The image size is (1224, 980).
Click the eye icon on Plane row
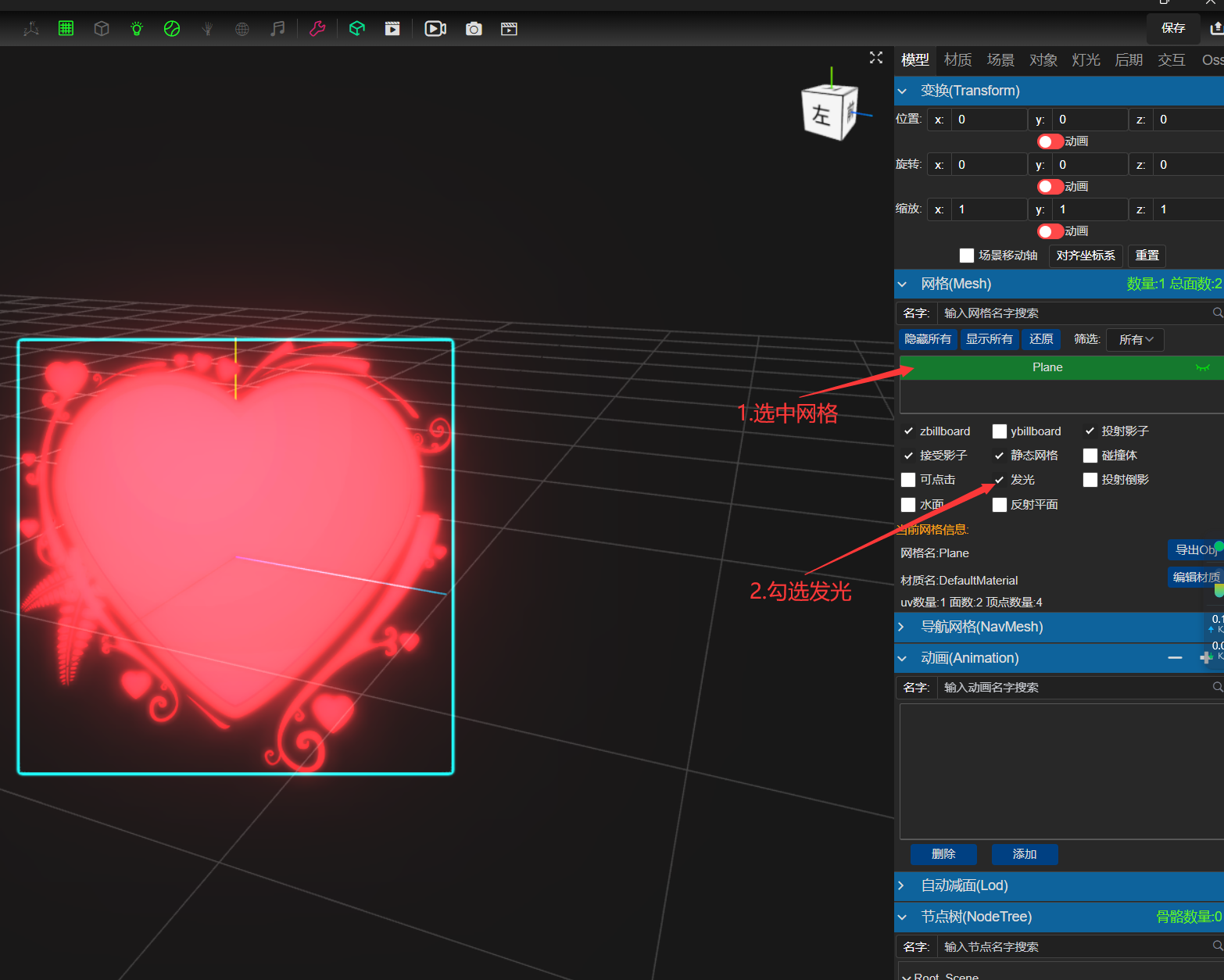(x=1203, y=367)
